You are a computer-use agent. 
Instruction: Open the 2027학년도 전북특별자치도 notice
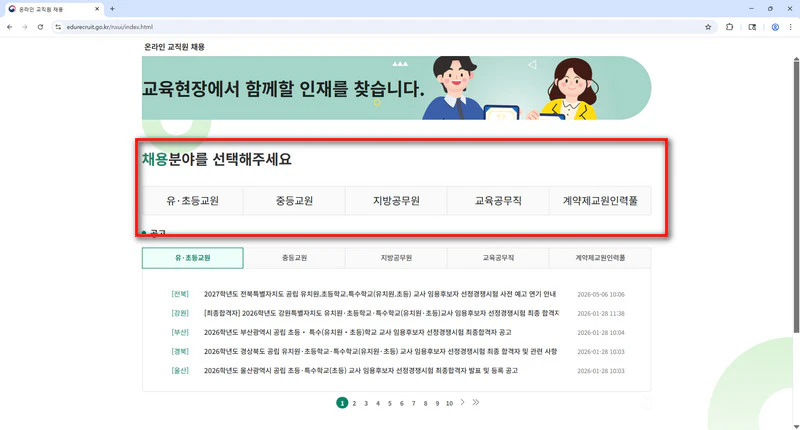point(380,294)
